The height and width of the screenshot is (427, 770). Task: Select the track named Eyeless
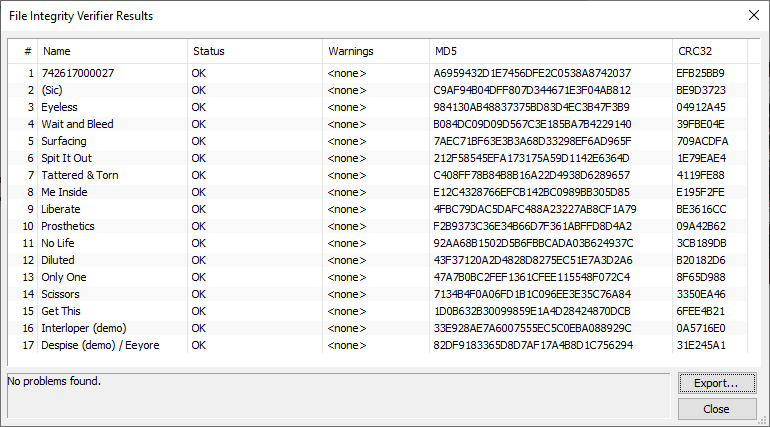pyautogui.click(x=59, y=107)
